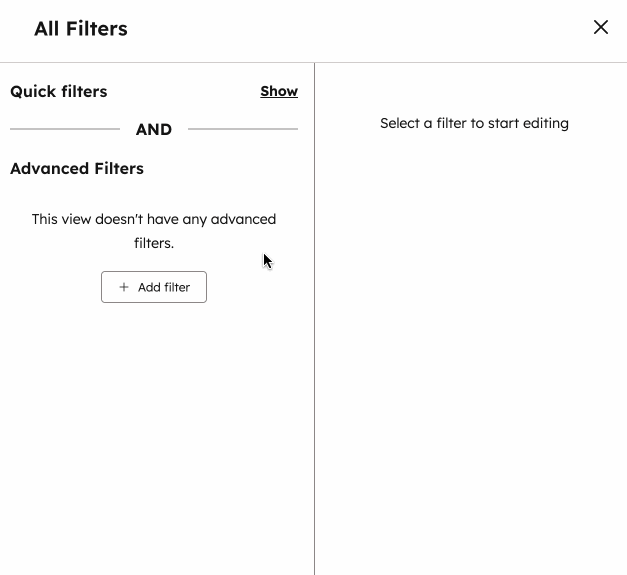Click empty area of right editing pane
The height and width of the screenshot is (575, 627).
470,350
